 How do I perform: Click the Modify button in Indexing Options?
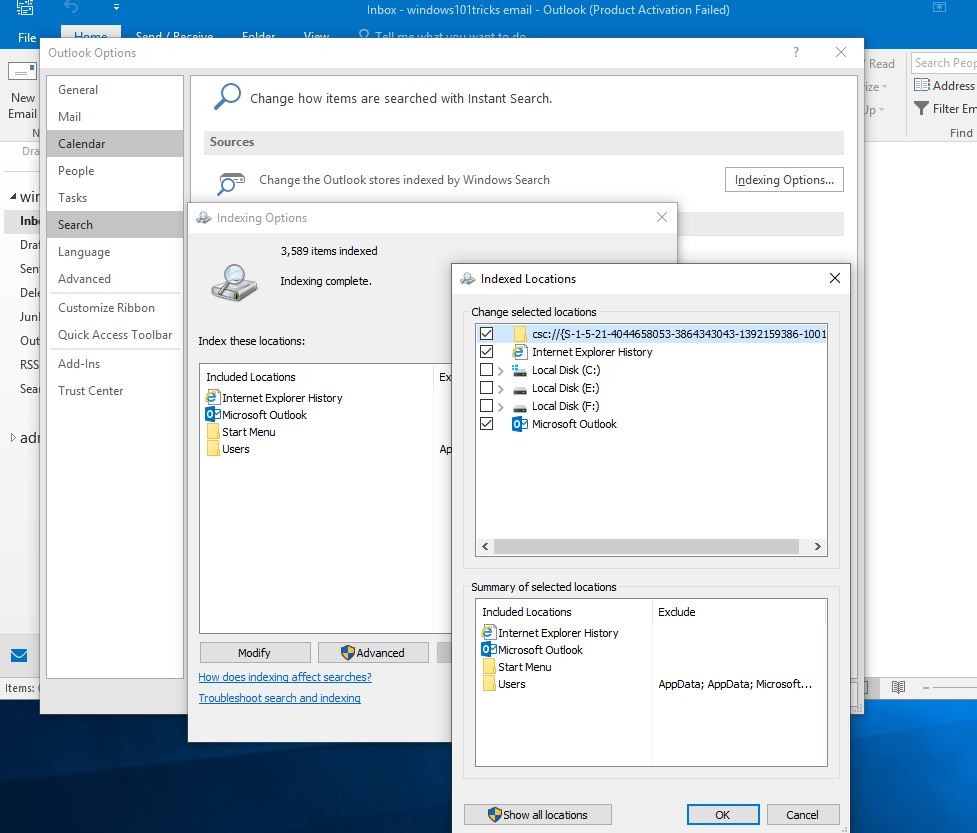[254, 652]
